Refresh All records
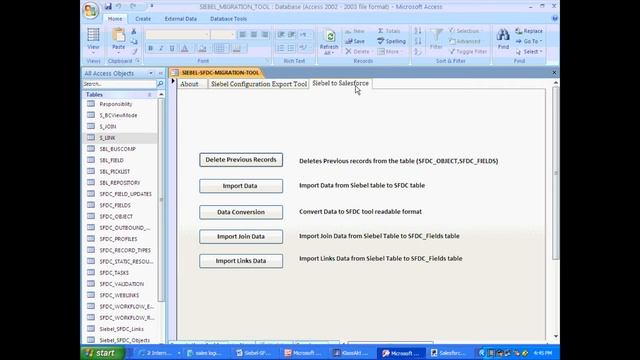Viewport: 640px width, 360px height. [329, 42]
